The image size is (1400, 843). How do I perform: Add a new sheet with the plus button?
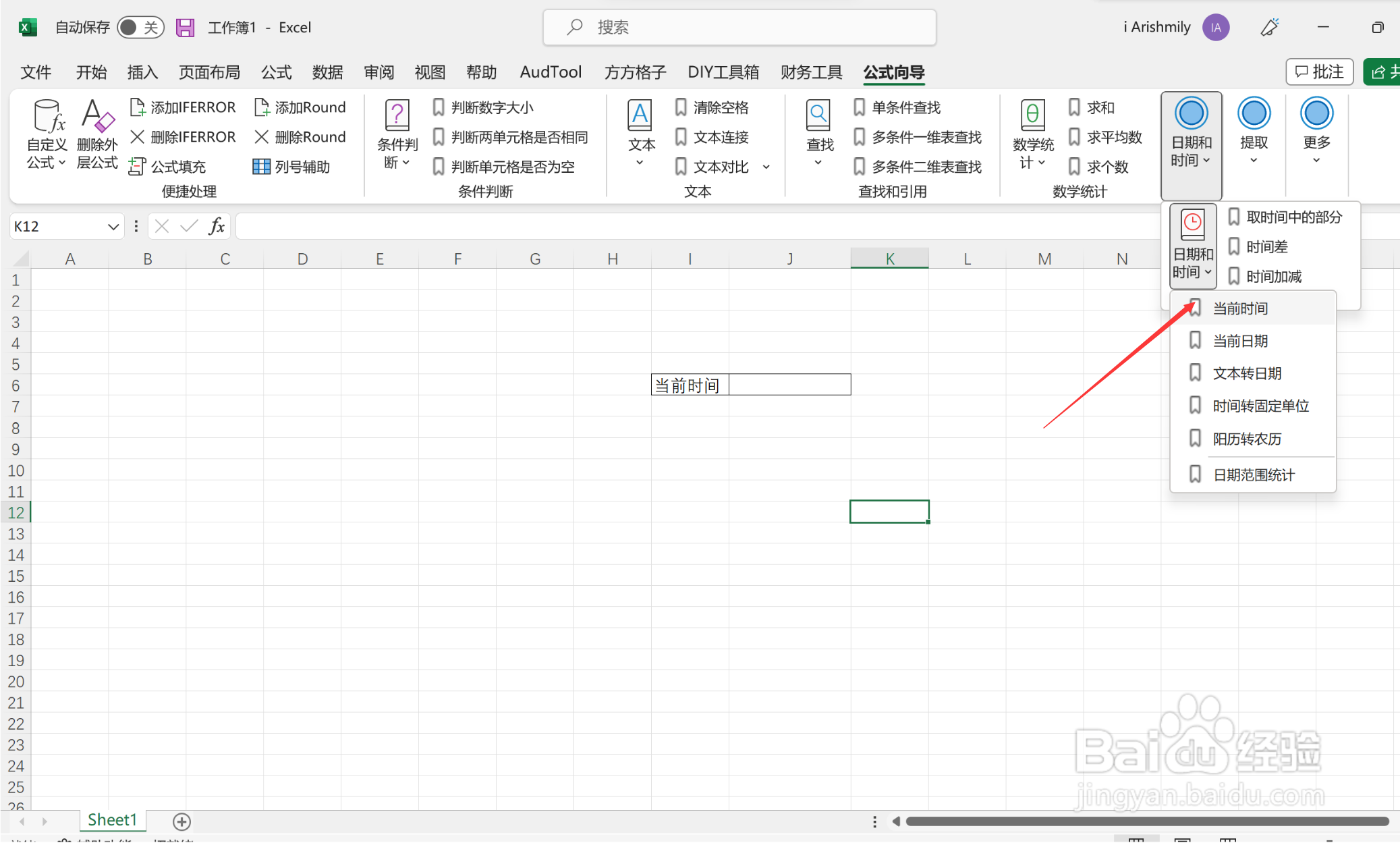(x=181, y=821)
